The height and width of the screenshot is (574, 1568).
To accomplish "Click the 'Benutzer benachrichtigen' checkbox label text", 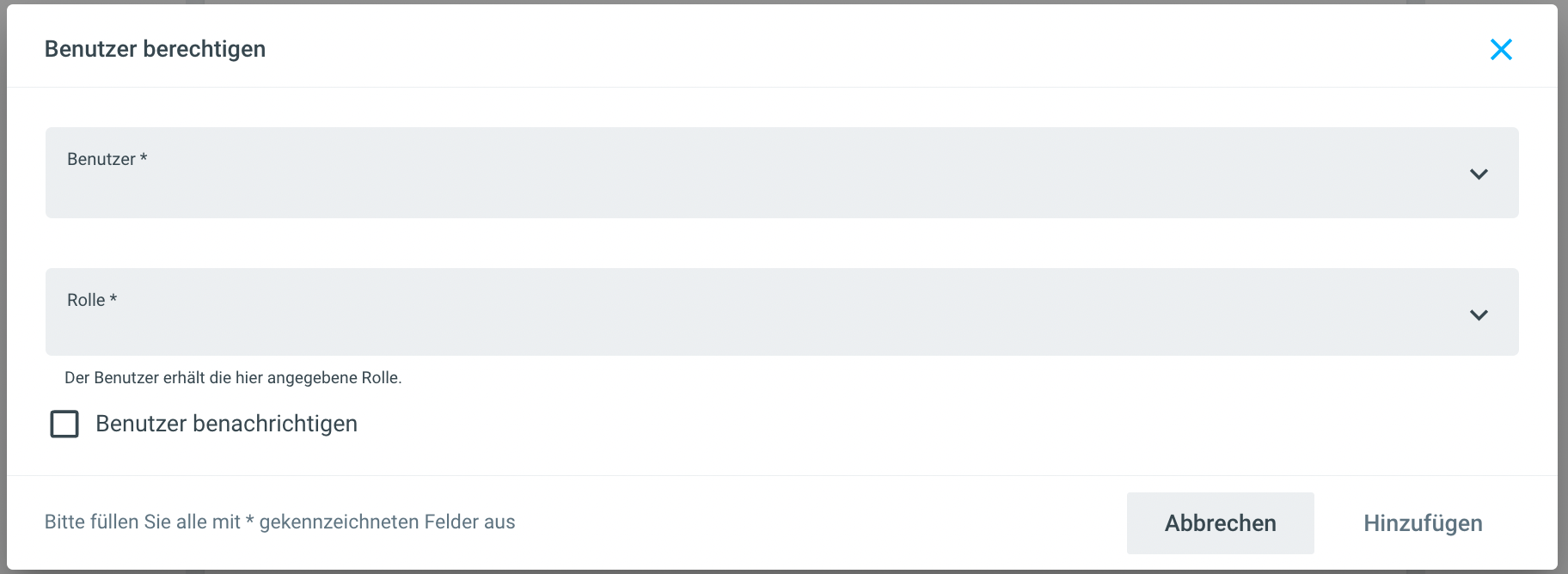I will click(226, 424).
